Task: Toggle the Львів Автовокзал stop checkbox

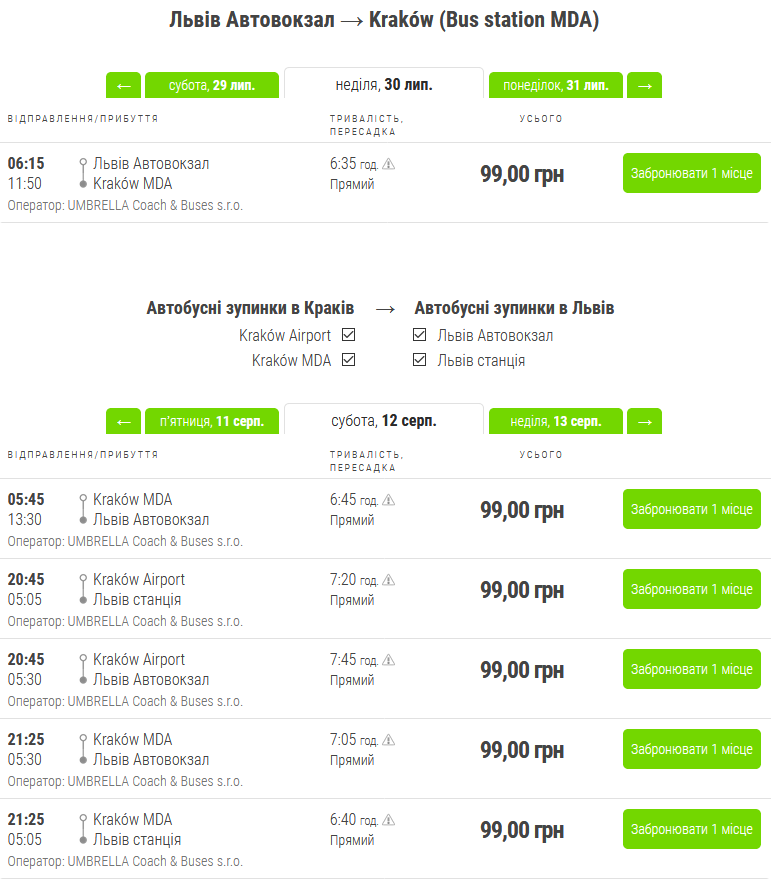Action: tap(420, 336)
